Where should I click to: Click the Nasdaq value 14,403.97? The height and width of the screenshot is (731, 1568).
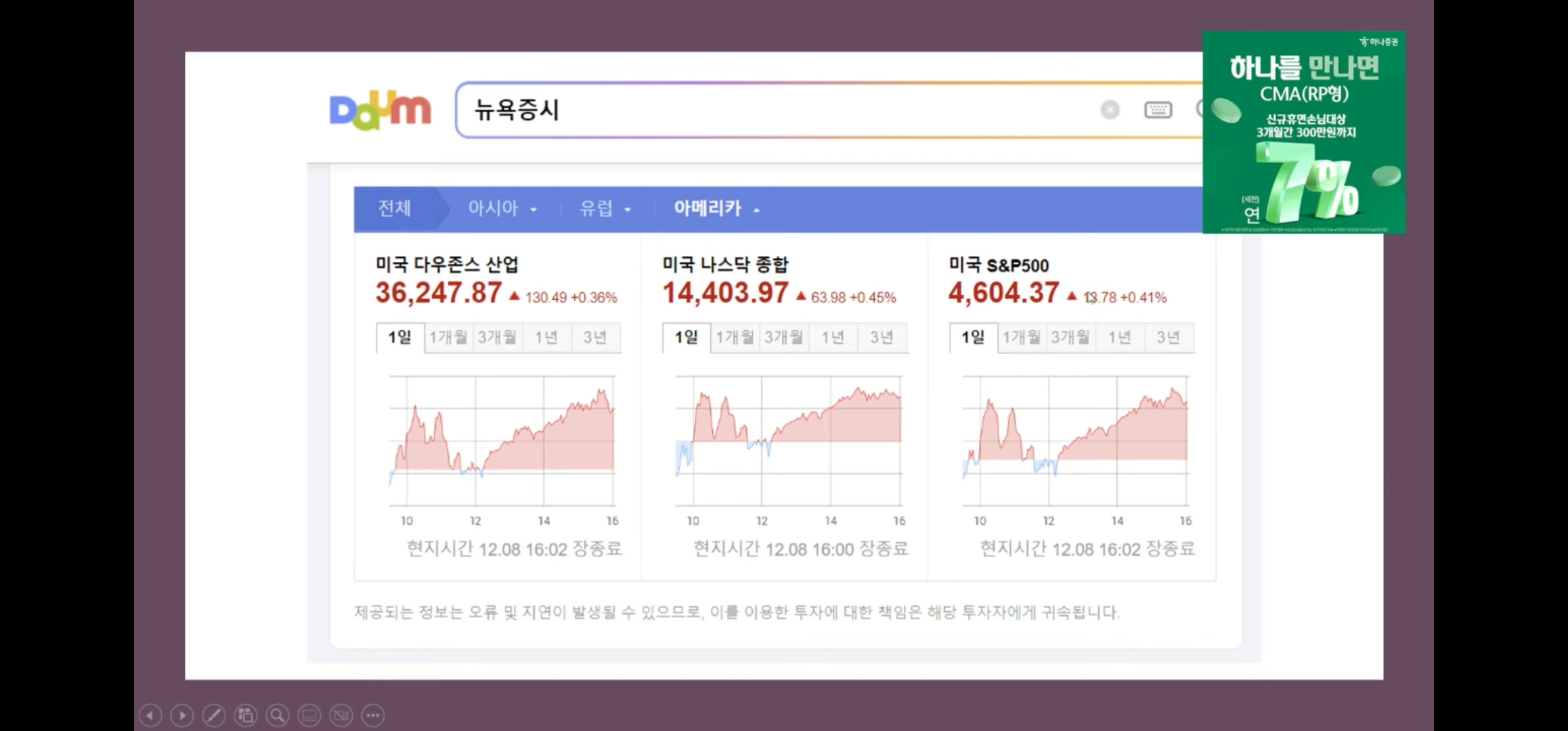tap(725, 293)
